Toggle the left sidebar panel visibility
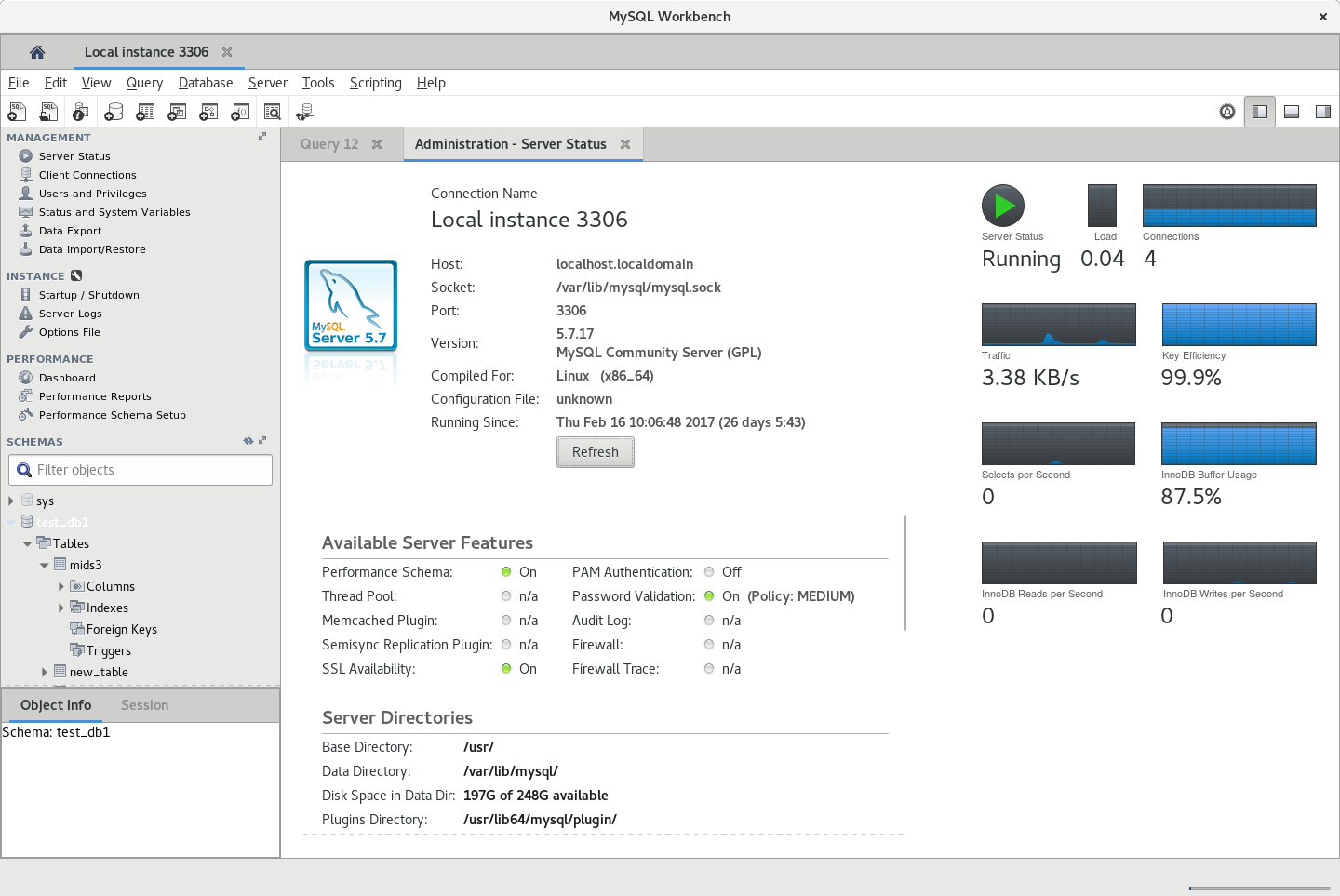This screenshot has width=1340, height=896. [1260, 112]
